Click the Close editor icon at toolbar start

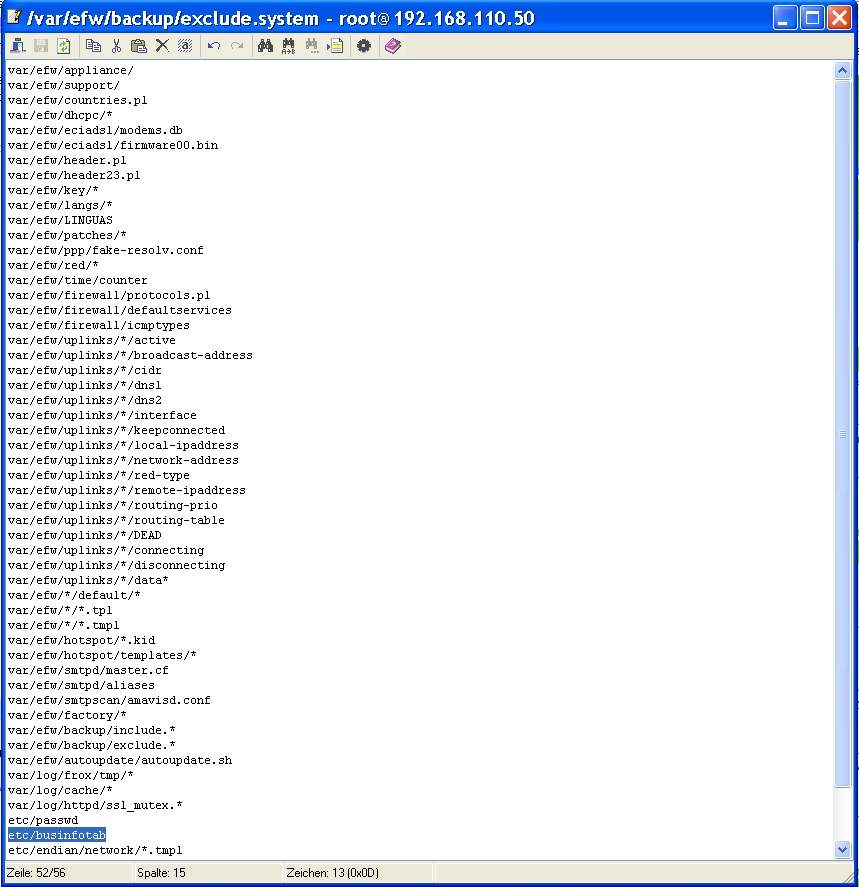coord(17,46)
